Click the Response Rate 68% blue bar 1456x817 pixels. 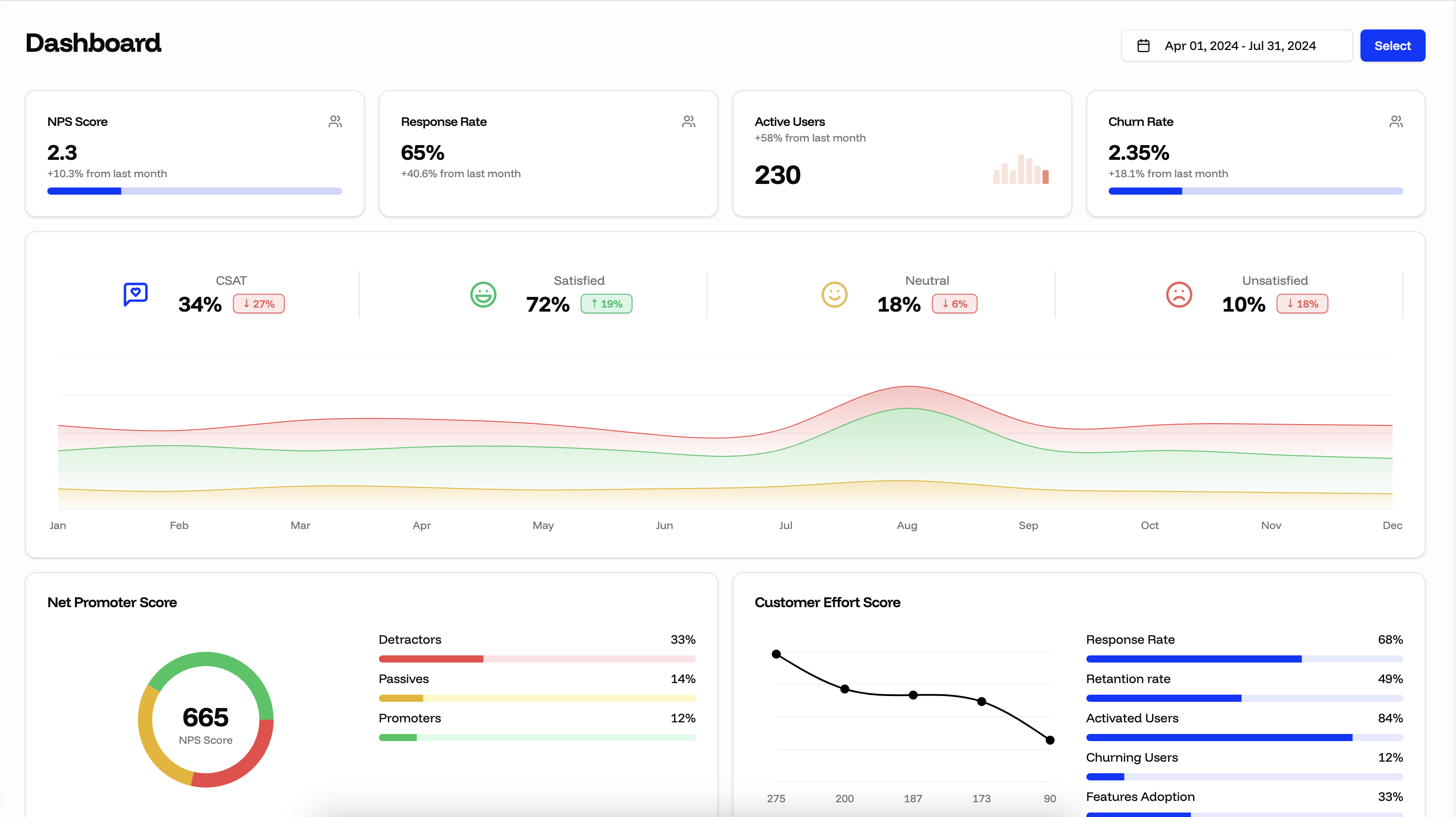click(1244, 659)
